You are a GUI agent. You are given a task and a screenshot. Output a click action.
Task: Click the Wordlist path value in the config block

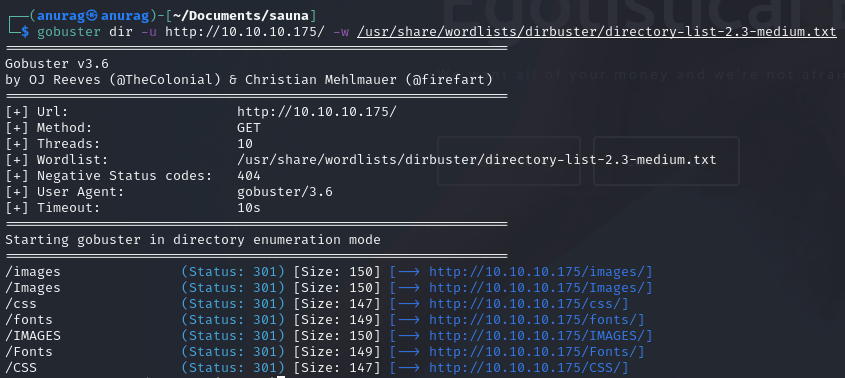[476, 160]
